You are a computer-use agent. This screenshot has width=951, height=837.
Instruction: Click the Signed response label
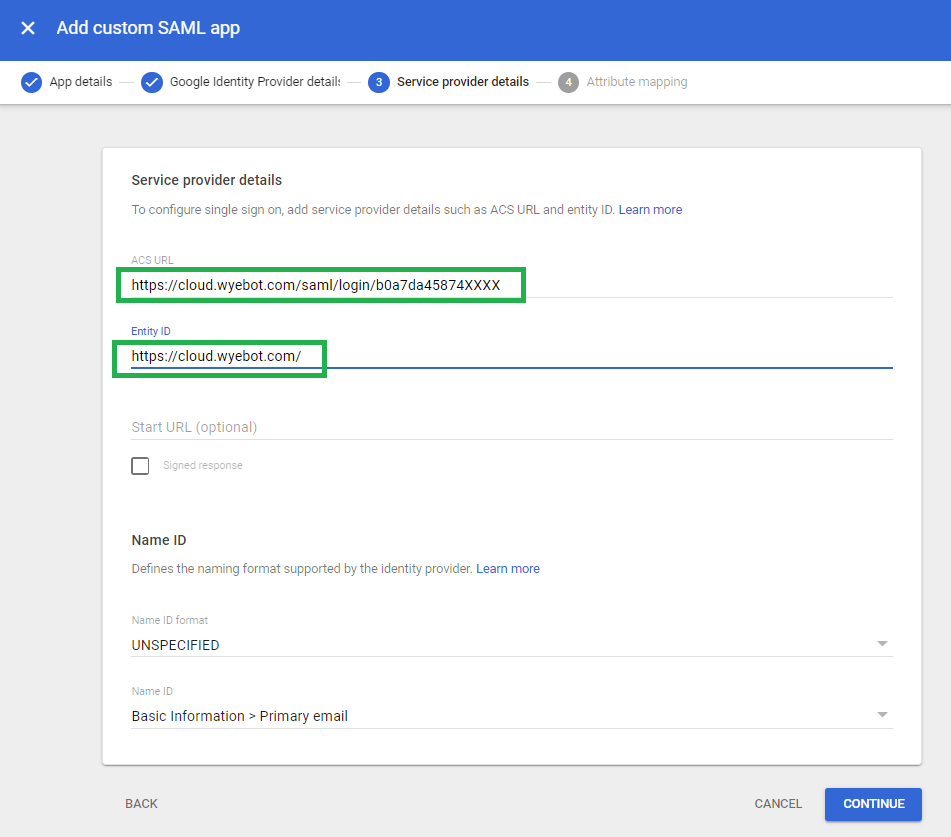coord(203,465)
